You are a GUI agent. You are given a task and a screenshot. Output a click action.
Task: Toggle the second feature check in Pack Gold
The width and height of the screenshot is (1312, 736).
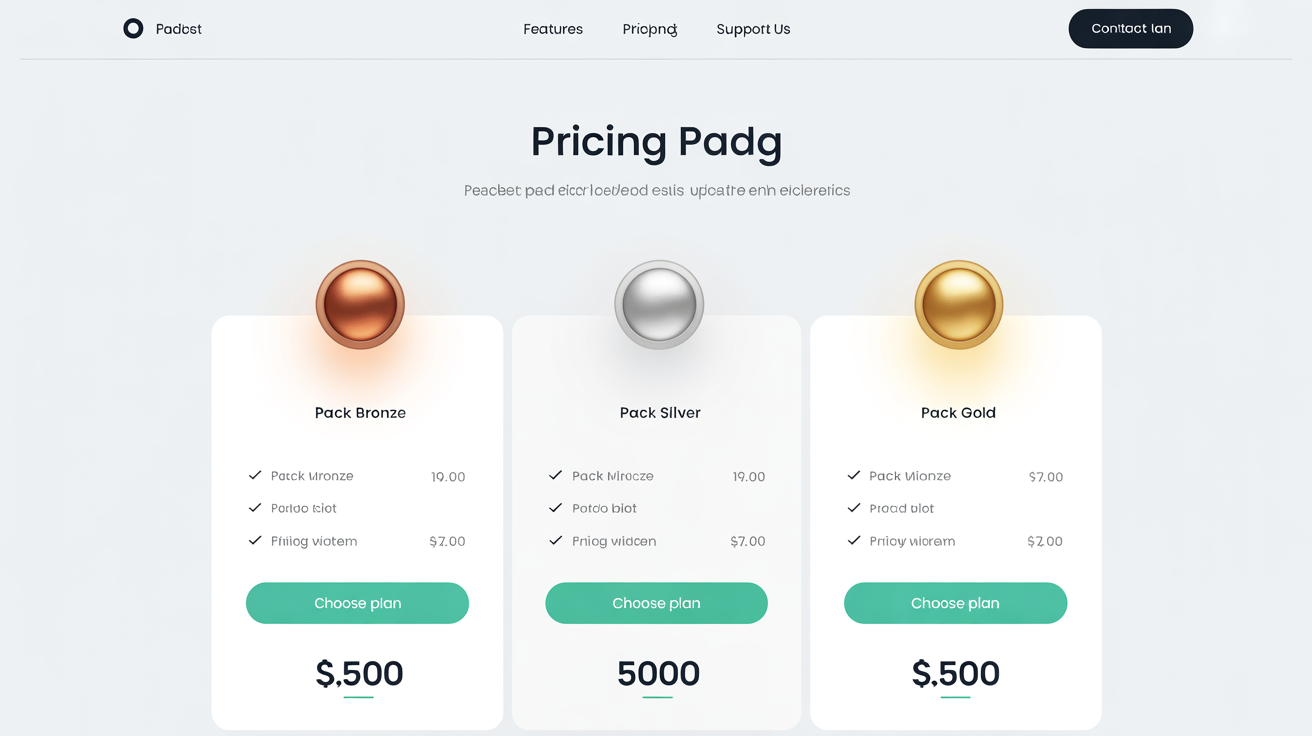pyautogui.click(x=854, y=508)
